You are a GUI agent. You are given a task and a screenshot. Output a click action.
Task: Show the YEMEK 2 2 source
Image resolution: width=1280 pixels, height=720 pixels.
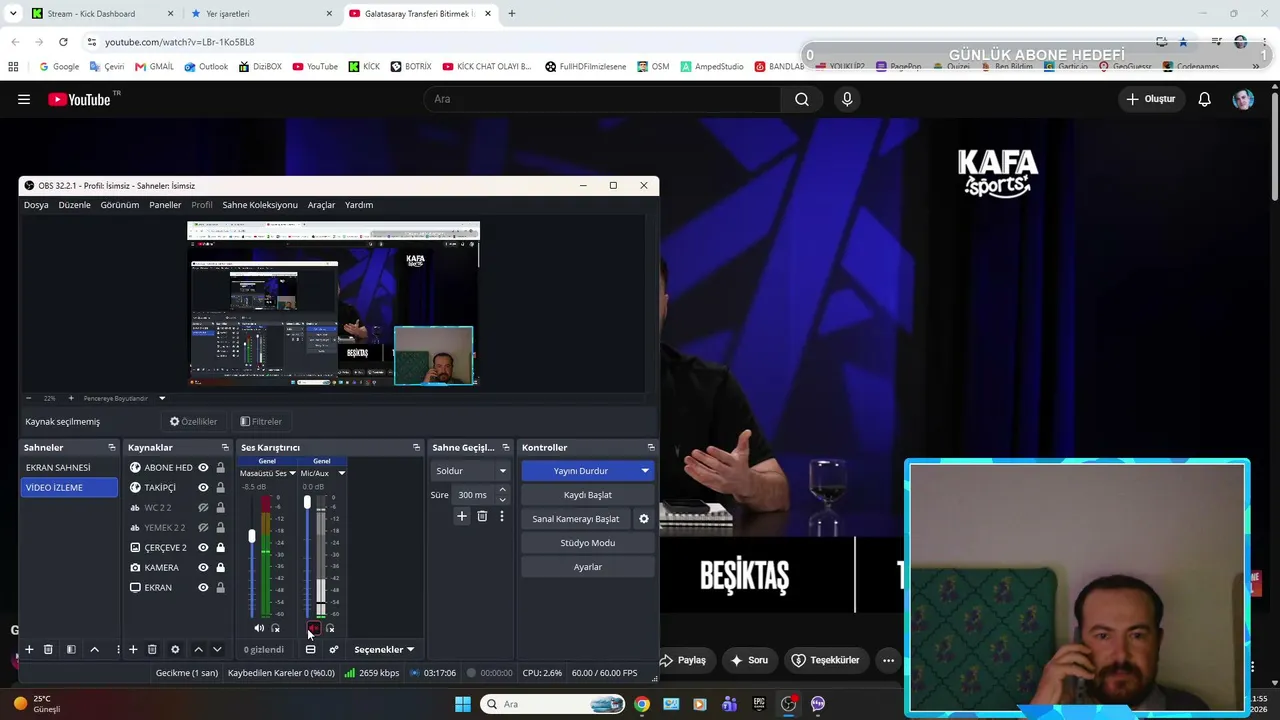(x=203, y=527)
